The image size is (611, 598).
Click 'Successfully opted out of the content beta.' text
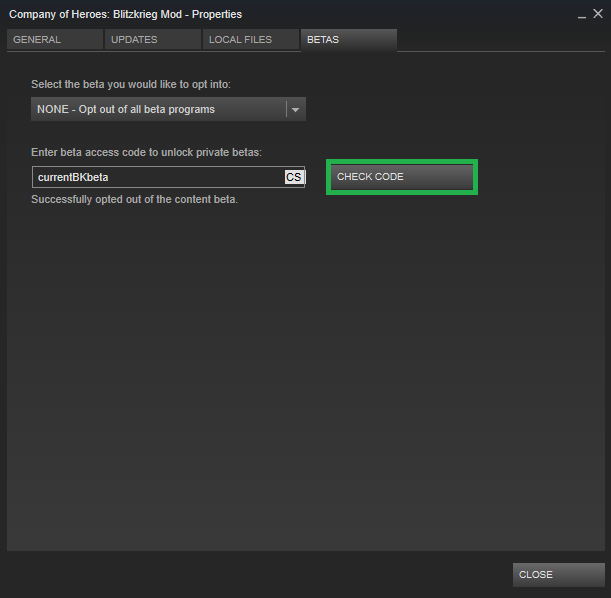(134, 199)
